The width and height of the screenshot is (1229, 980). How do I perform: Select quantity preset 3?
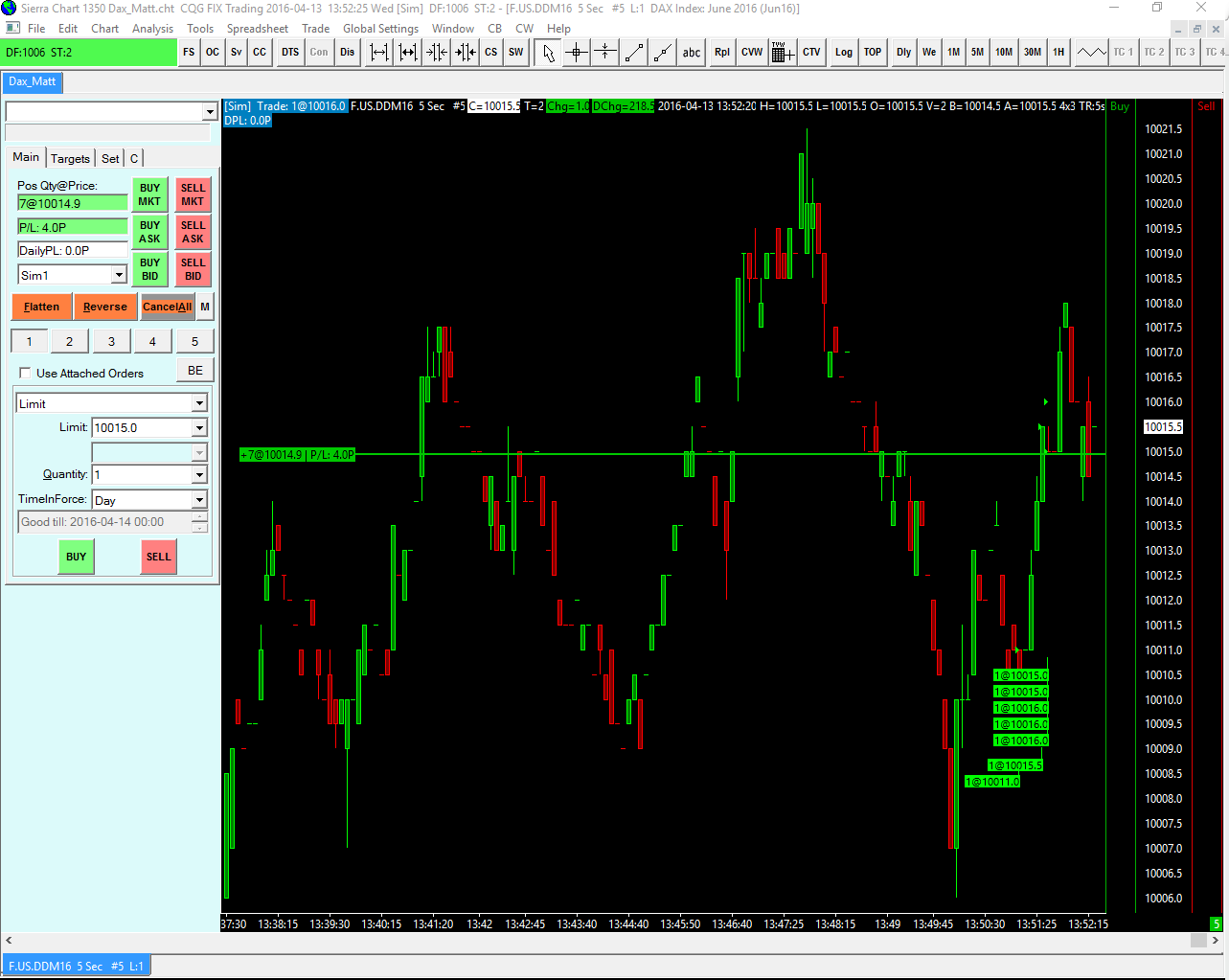[x=111, y=341]
